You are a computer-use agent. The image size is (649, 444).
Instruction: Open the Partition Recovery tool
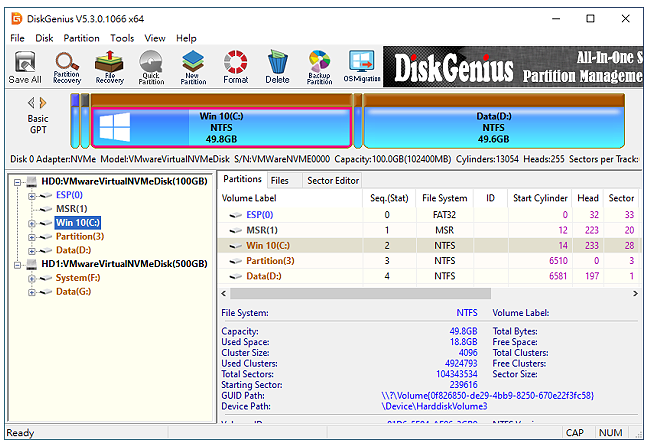67,67
